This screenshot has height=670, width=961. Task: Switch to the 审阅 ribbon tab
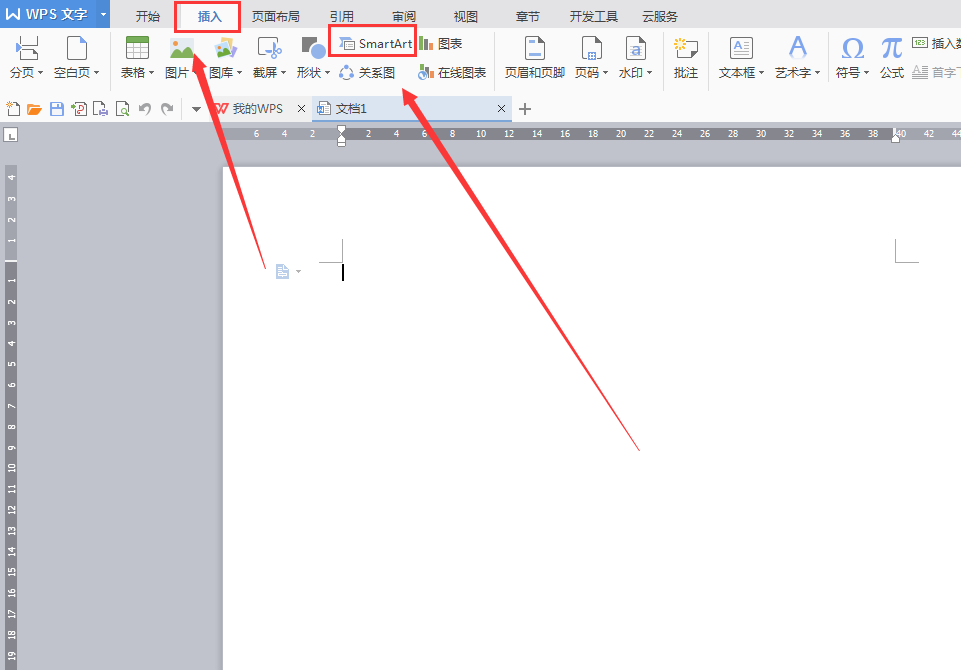[x=404, y=17]
